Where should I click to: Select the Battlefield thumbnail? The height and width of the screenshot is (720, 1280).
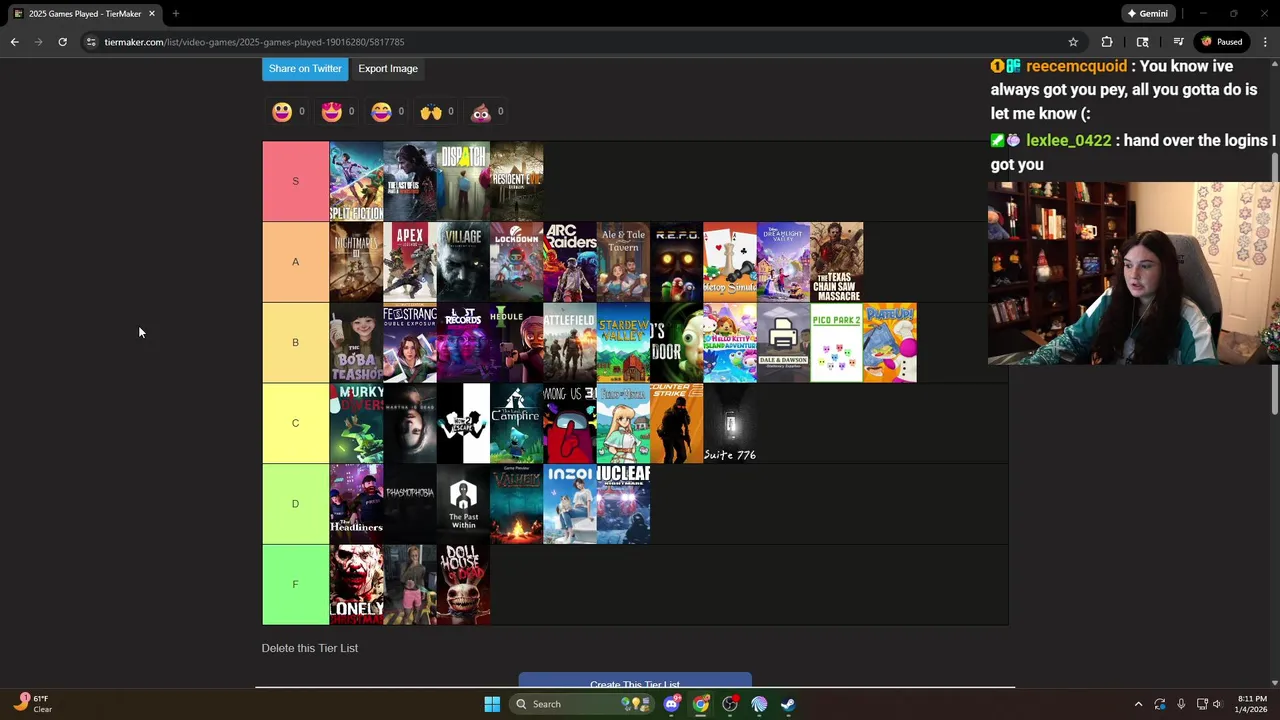coord(570,342)
